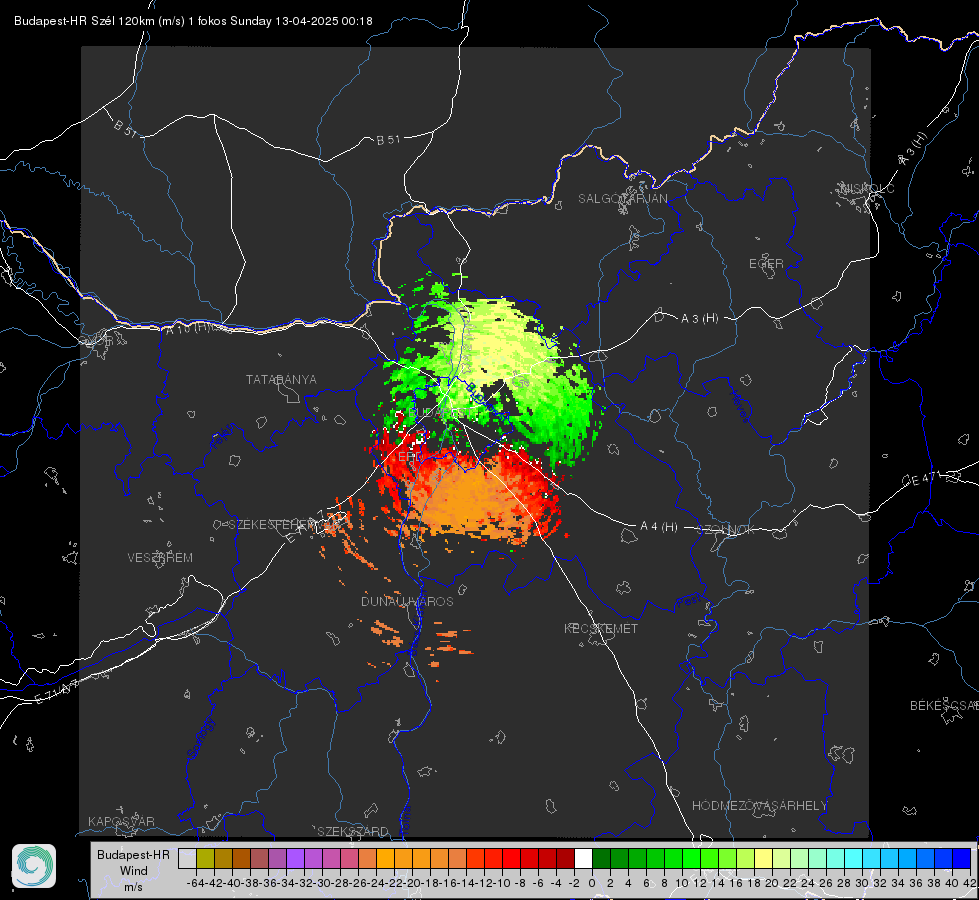This screenshot has width=979, height=900.
Task: Click the KECSKEMÉT city label
Action: tap(601, 628)
